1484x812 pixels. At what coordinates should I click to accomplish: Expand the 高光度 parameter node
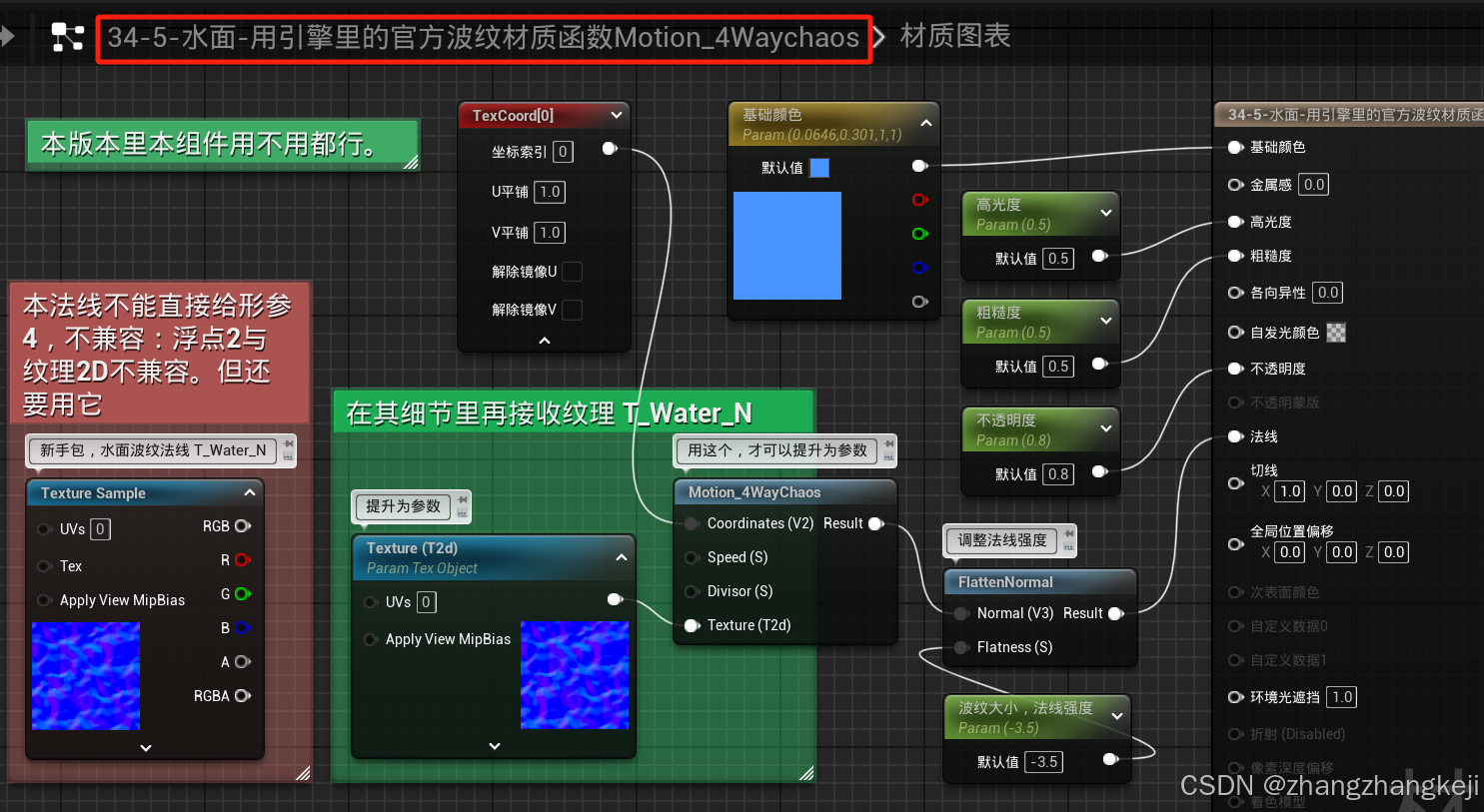pyautogui.click(x=1107, y=213)
